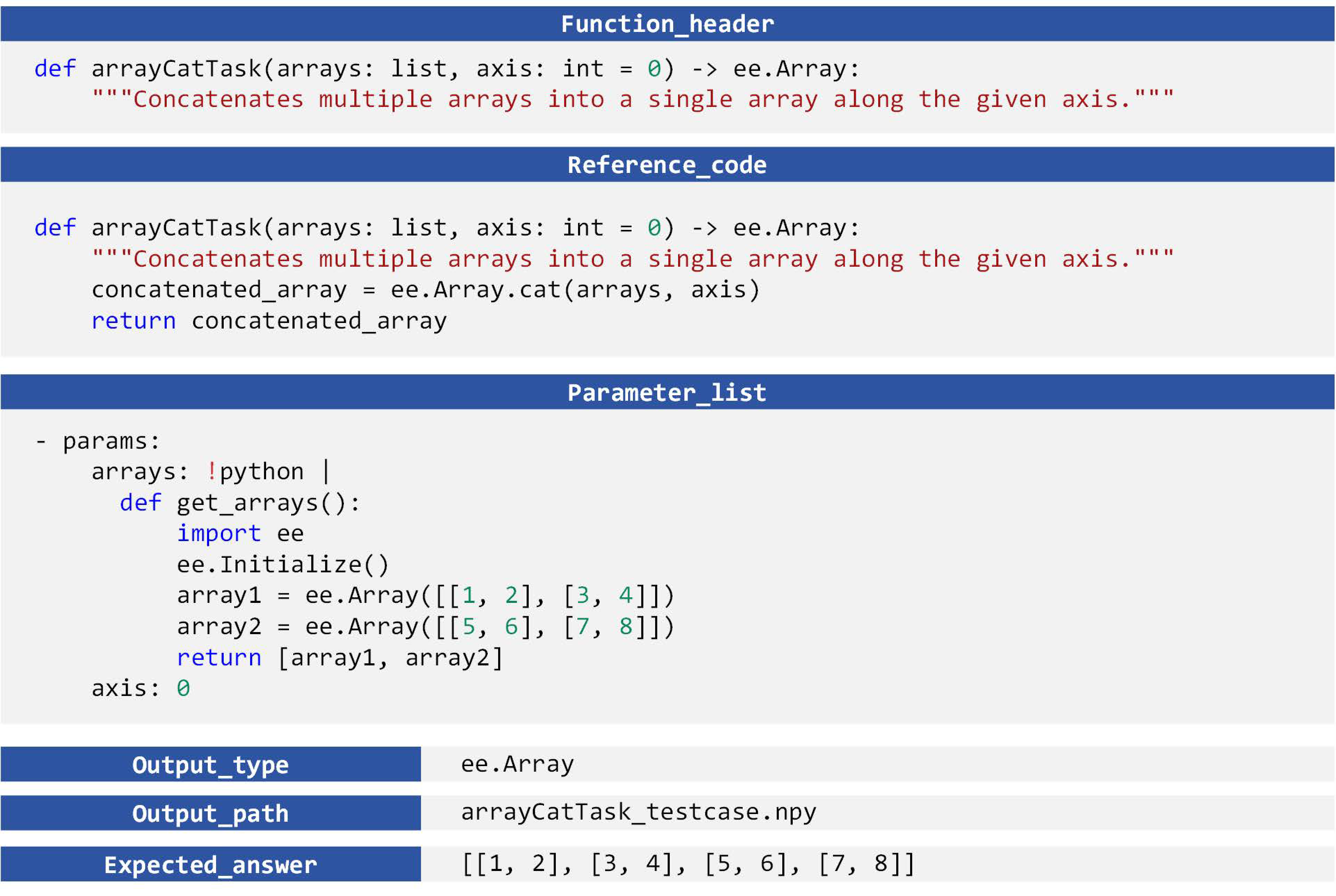Click the 'return [array1, array2]' line

tap(340, 658)
